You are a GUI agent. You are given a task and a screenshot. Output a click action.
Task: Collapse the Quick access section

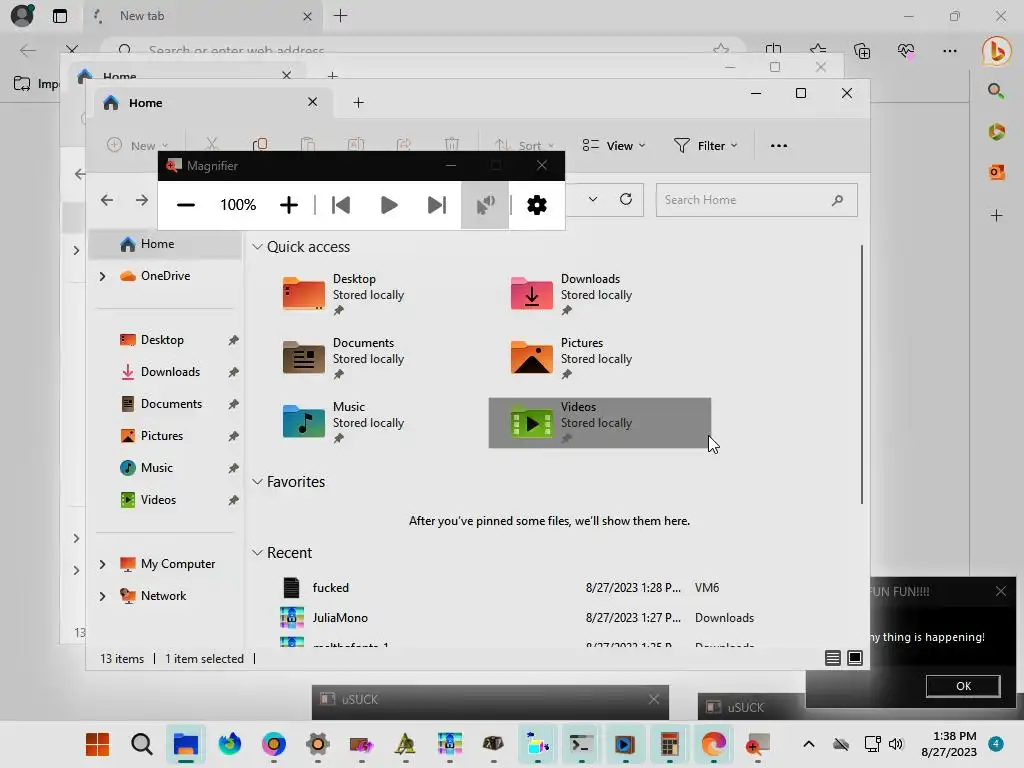[257, 247]
